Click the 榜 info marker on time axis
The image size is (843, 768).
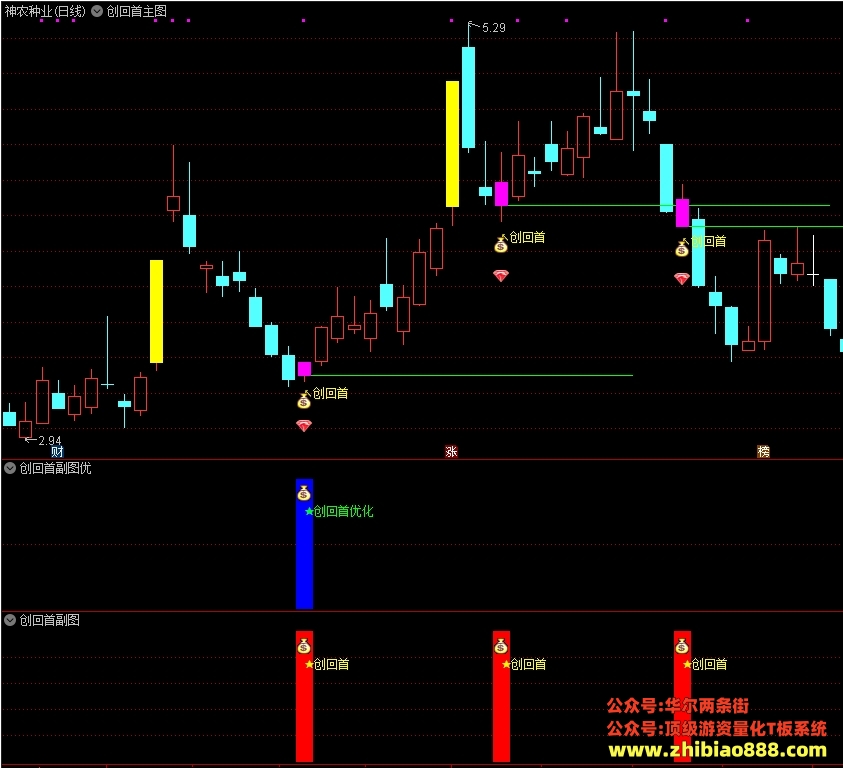[x=763, y=452]
